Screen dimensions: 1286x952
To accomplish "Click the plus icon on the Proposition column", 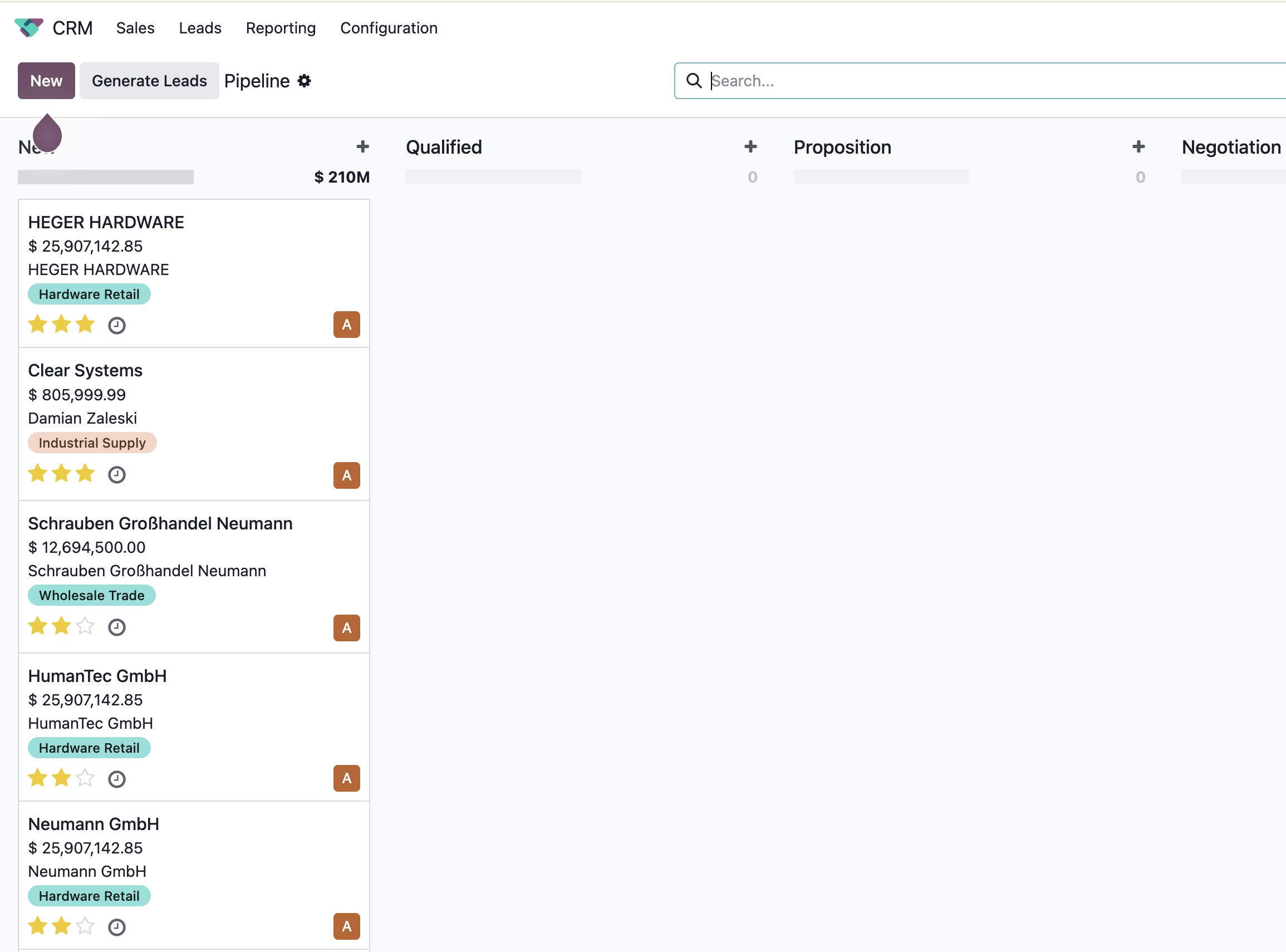I will [x=1138, y=146].
